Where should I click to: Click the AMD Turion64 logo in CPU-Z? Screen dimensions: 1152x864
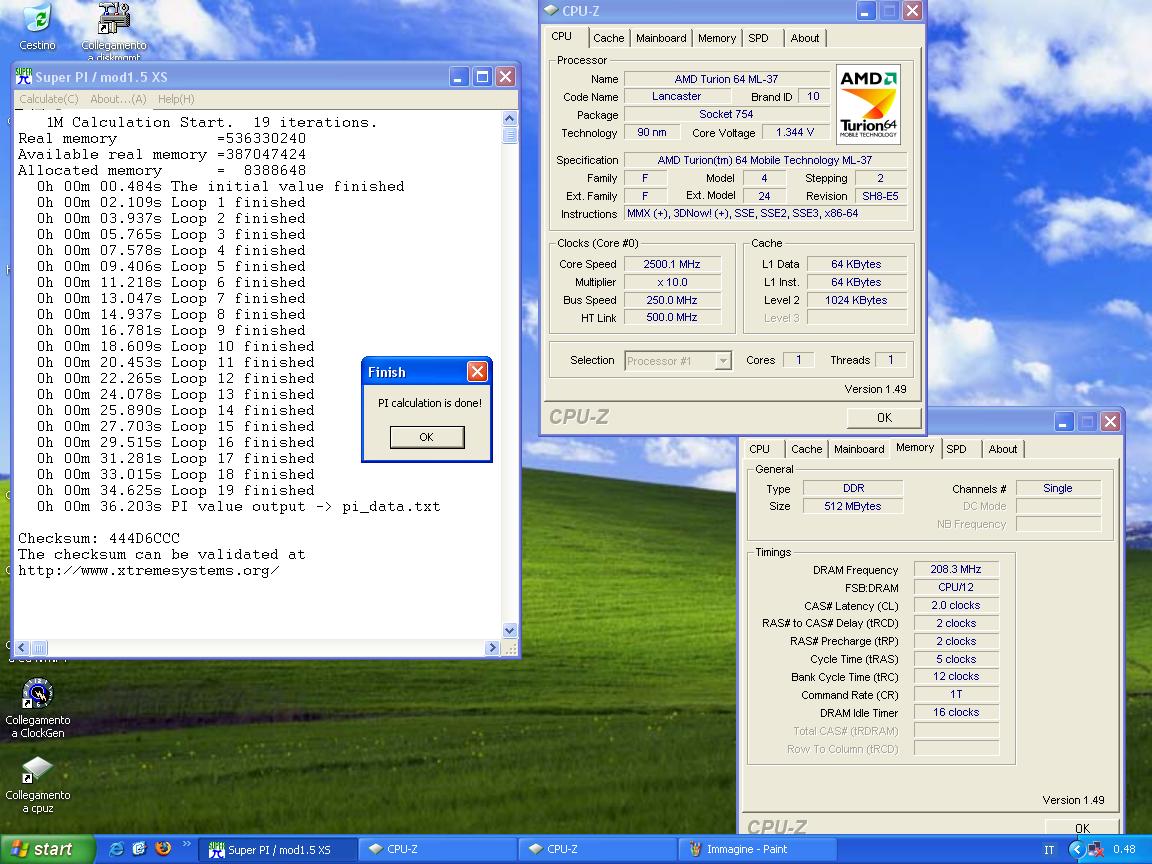coord(868,104)
